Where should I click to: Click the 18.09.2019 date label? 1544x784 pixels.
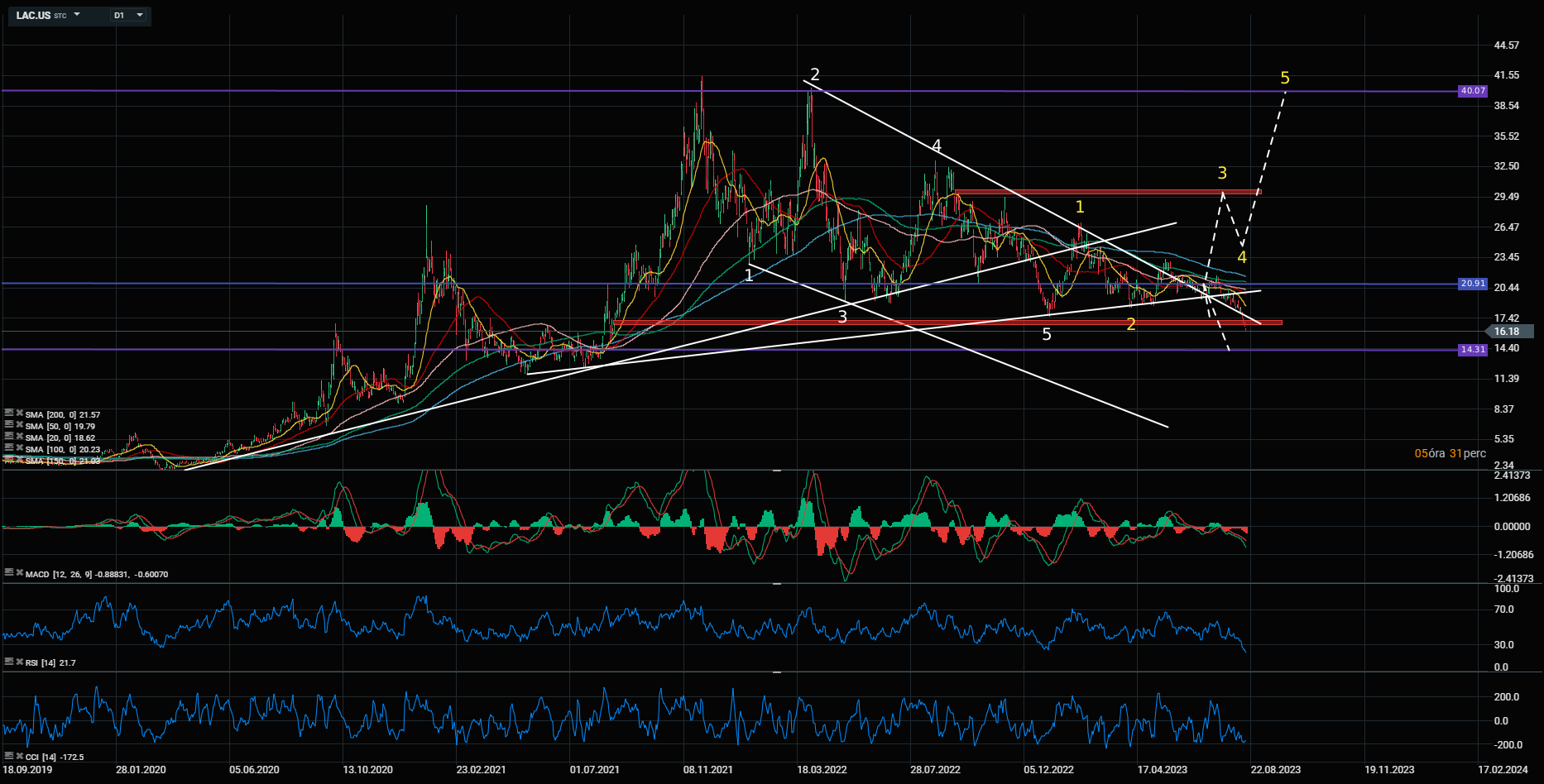tap(27, 770)
